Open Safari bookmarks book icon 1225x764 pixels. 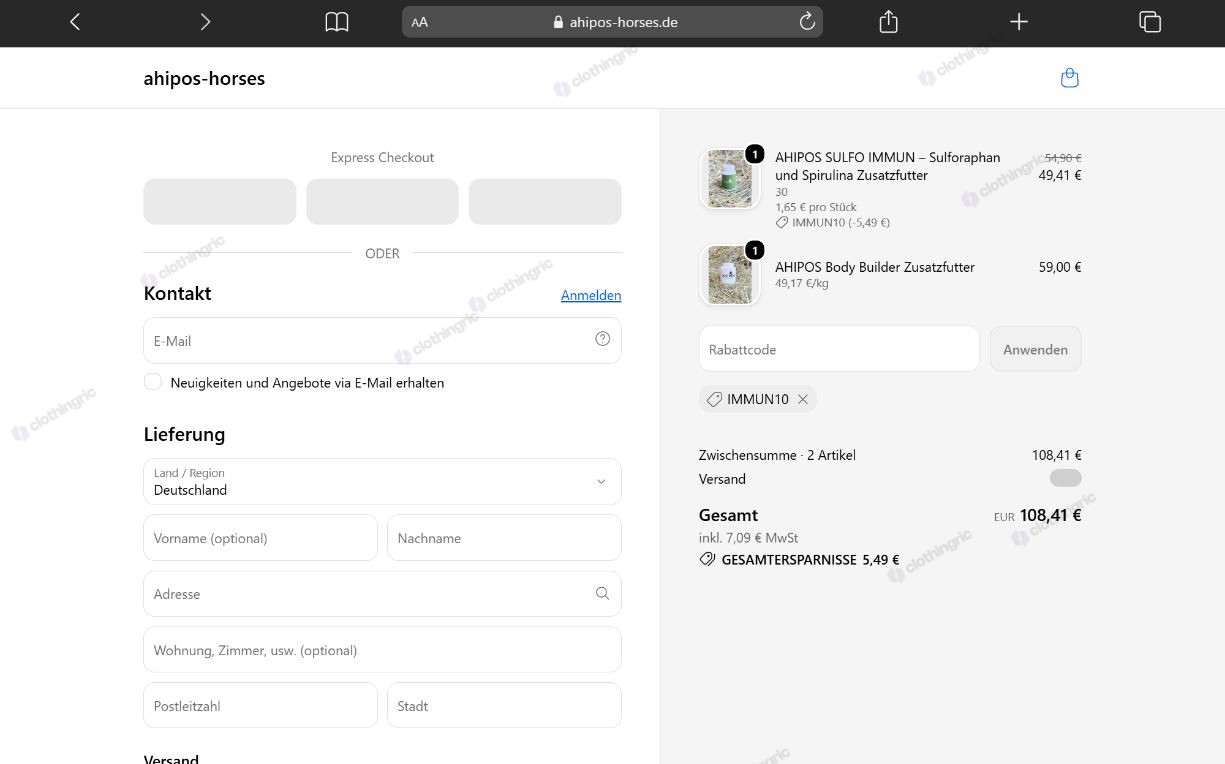337,22
